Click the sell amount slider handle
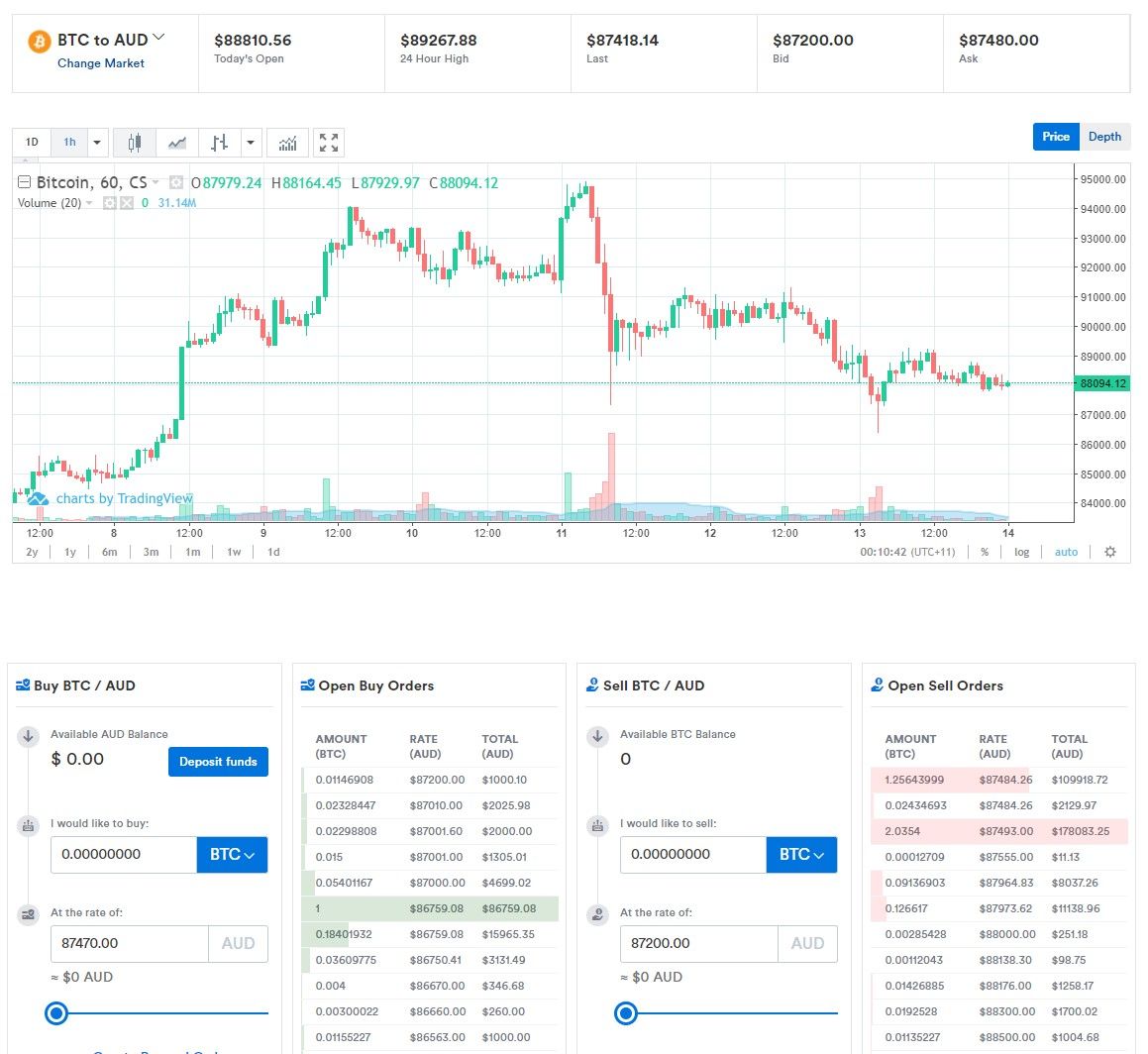The width and height of the screenshot is (1148, 1054). [626, 1013]
